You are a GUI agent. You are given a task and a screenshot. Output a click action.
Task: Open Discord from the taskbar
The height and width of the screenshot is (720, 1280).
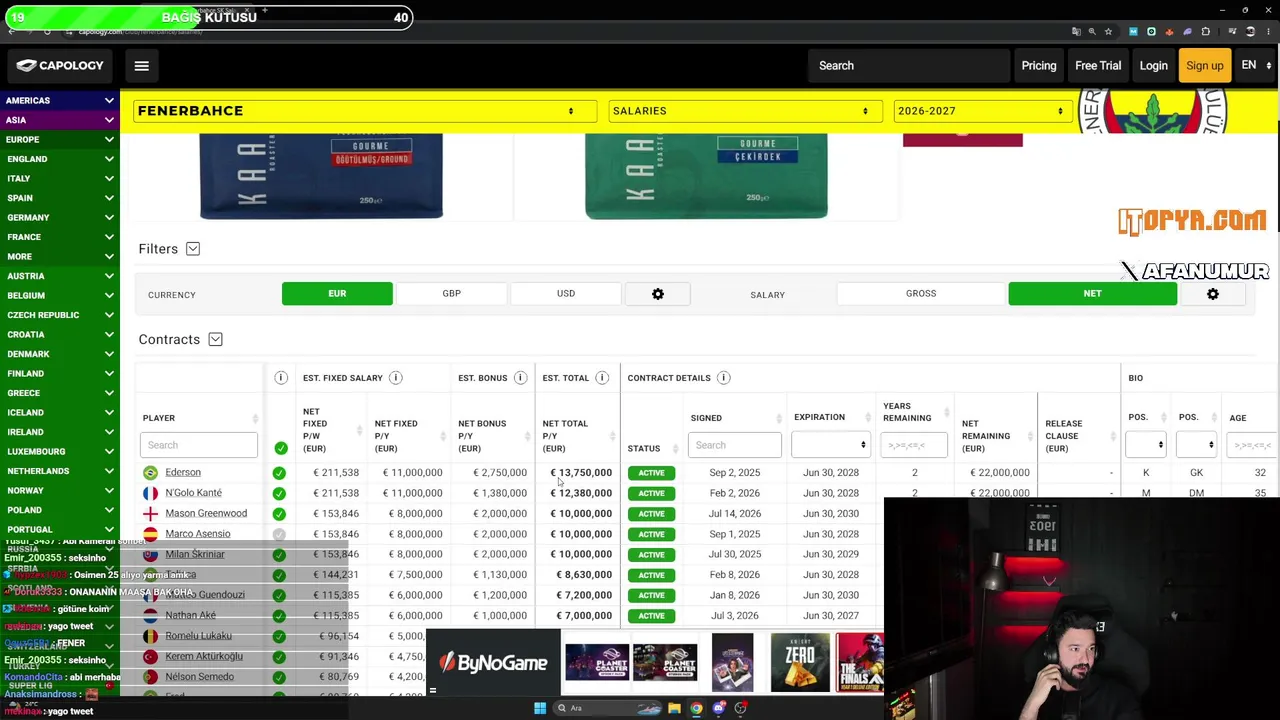click(718, 708)
